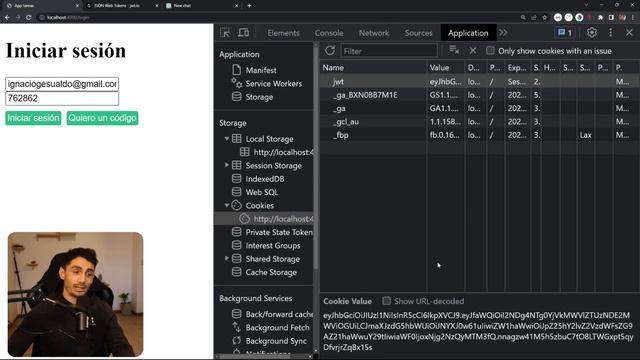Expand the Shared Storage tree
Viewport: 640px width, 360px height.
(x=227, y=258)
